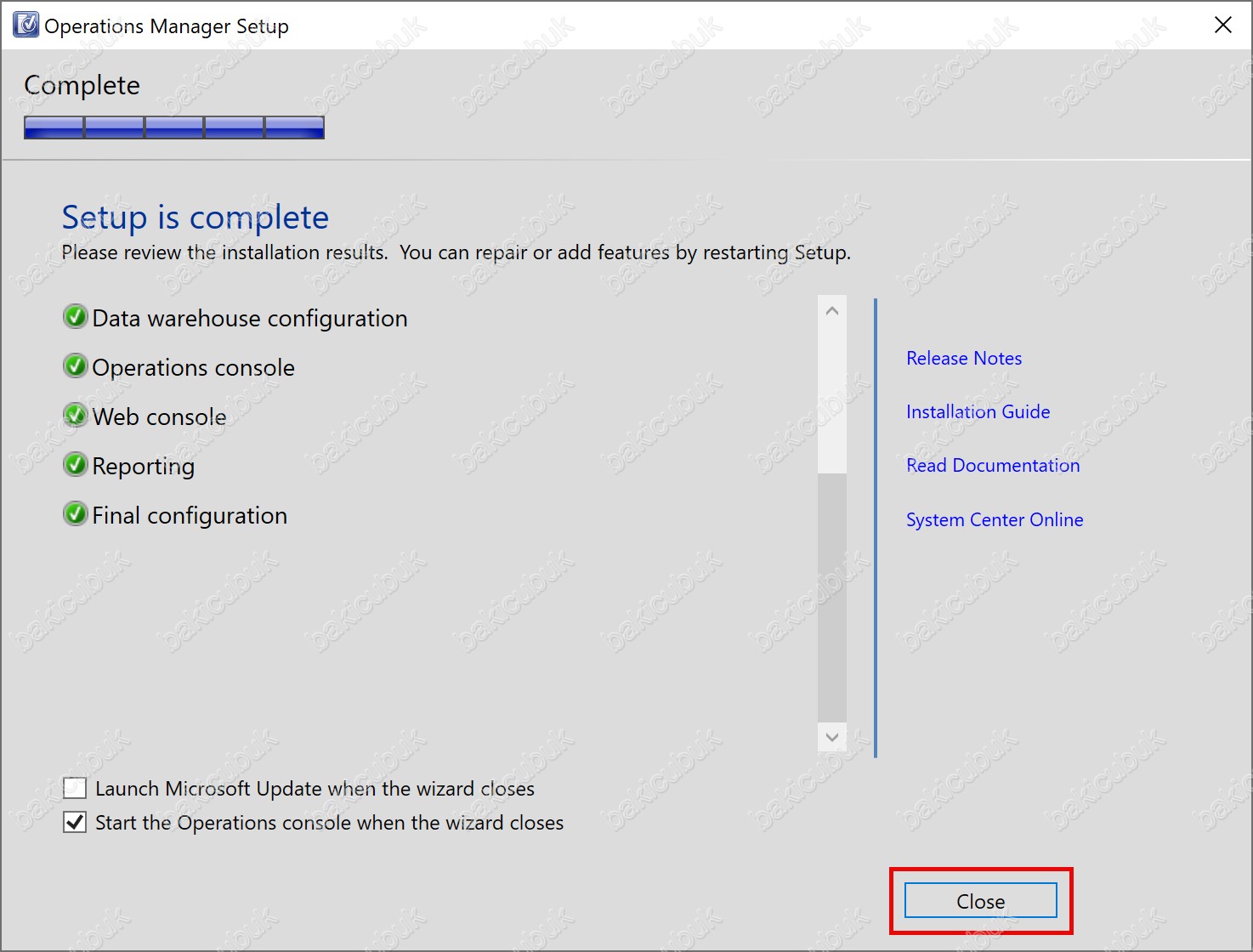The image size is (1253, 952).
Task: Select the Web console result text
Action: (x=160, y=417)
